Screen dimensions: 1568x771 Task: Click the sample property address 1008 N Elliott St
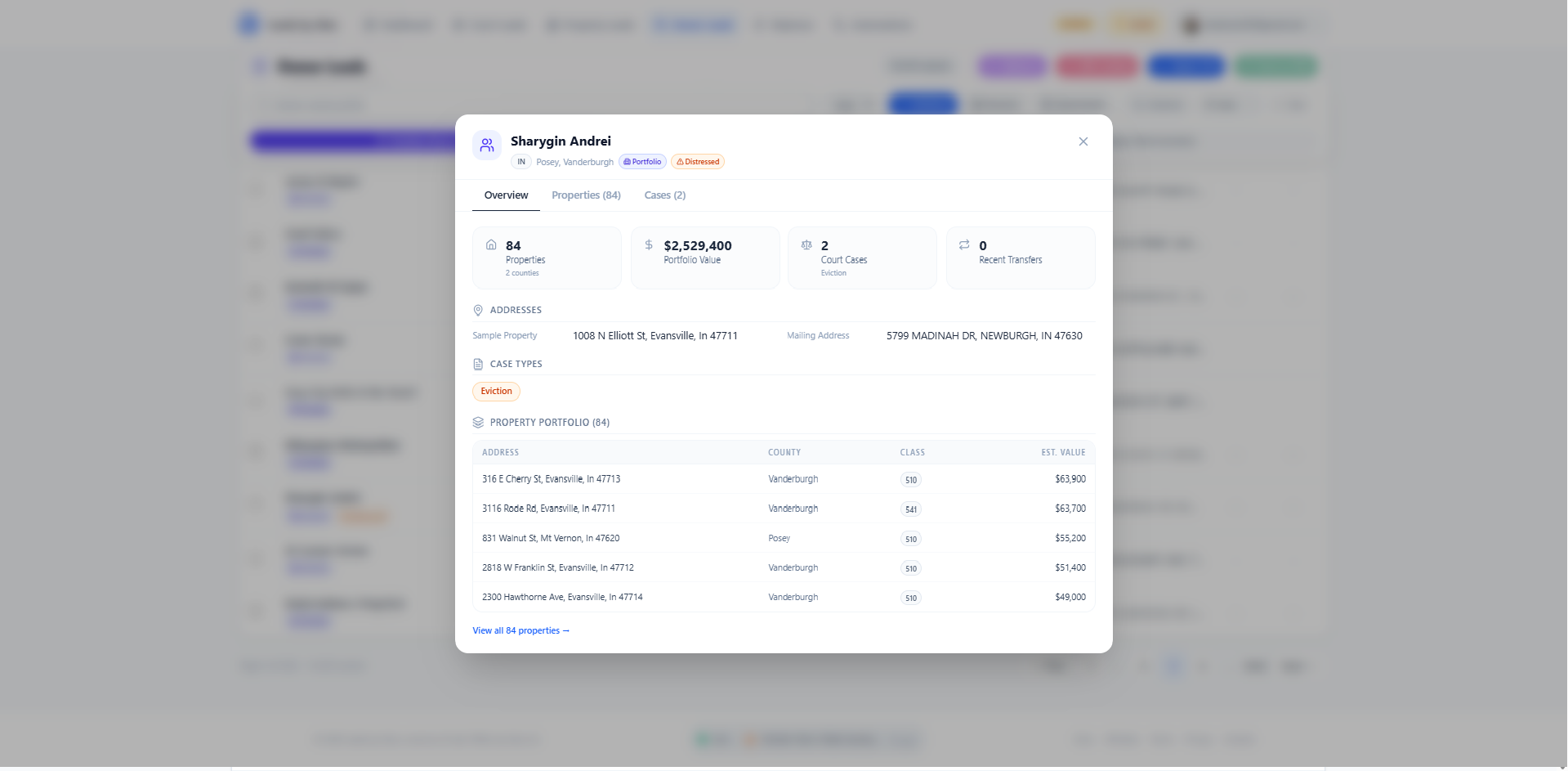coord(654,336)
